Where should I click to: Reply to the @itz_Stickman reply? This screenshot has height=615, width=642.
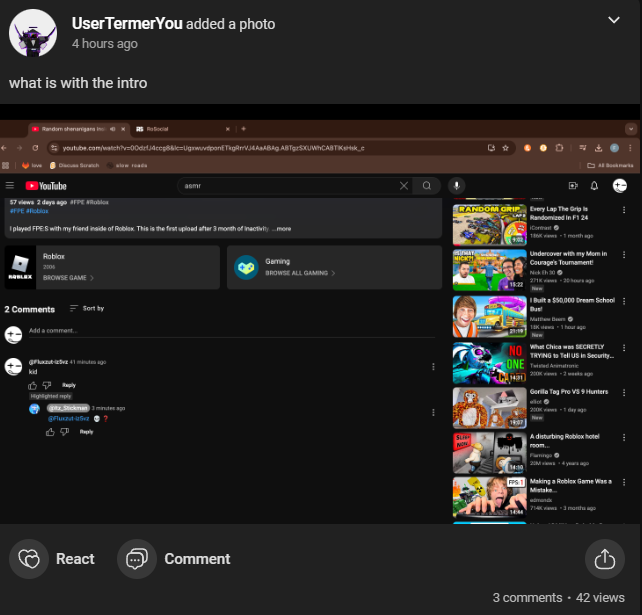86,432
